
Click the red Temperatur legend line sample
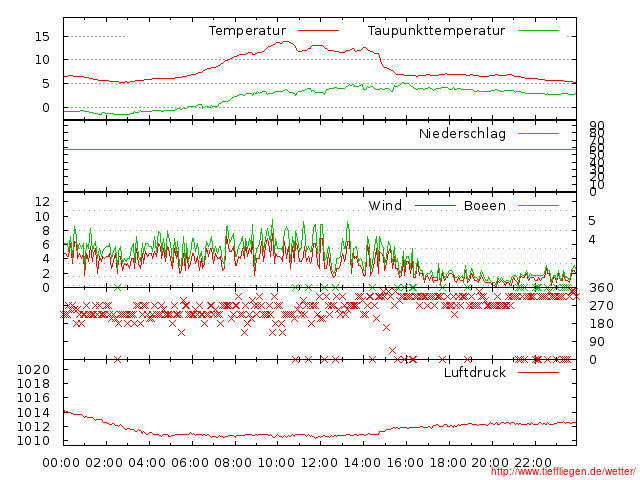pyautogui.click(x=318, y=31)
